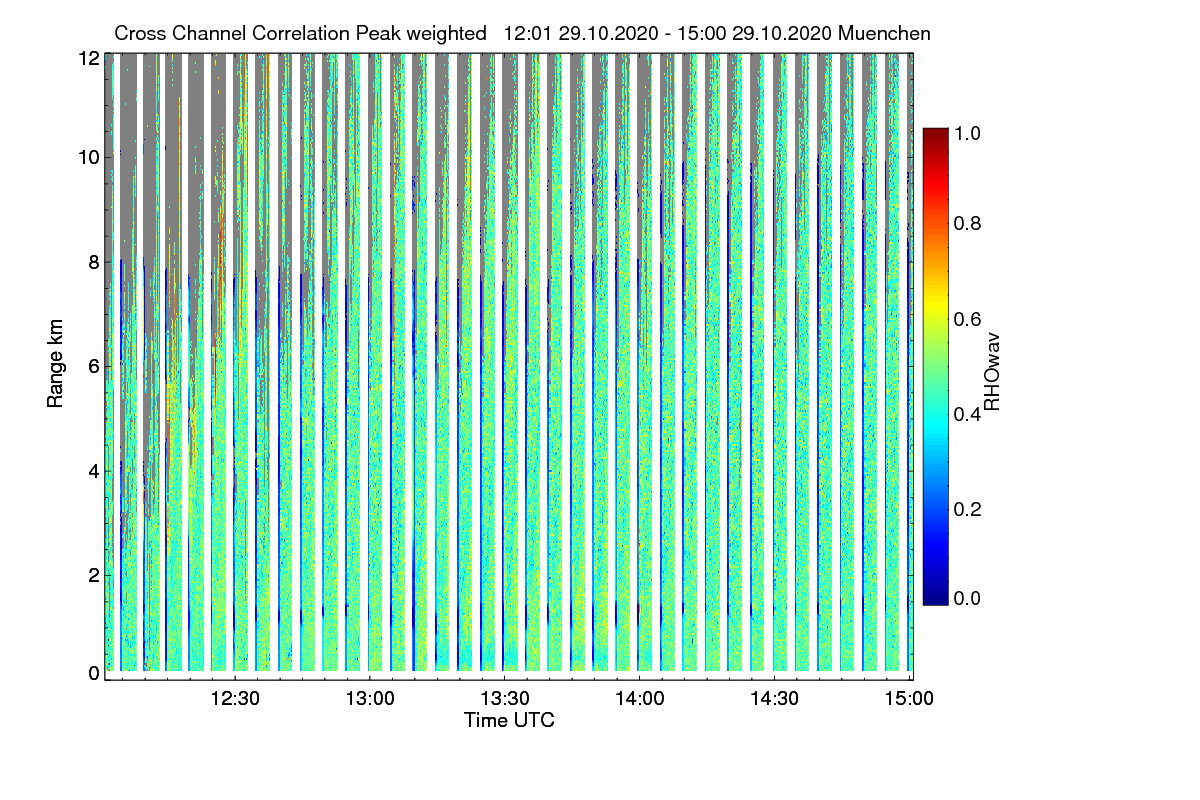Viewport: 1200px width, 800px height.
Task: Click the RHOwav color scale bar
Action: 935,366
